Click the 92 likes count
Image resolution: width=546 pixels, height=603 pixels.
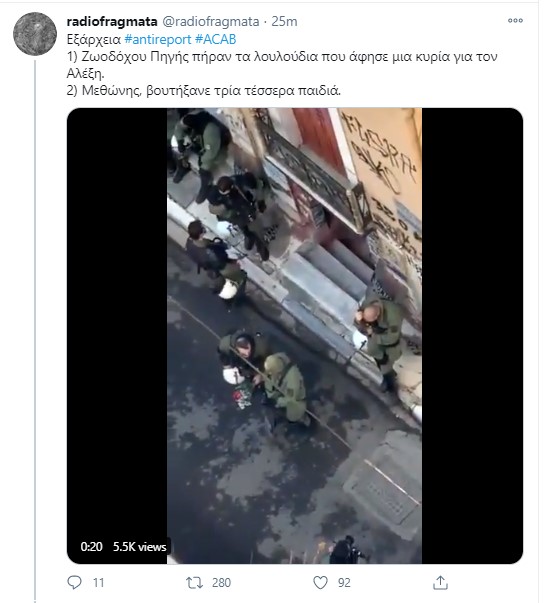(x=344, y=583)
